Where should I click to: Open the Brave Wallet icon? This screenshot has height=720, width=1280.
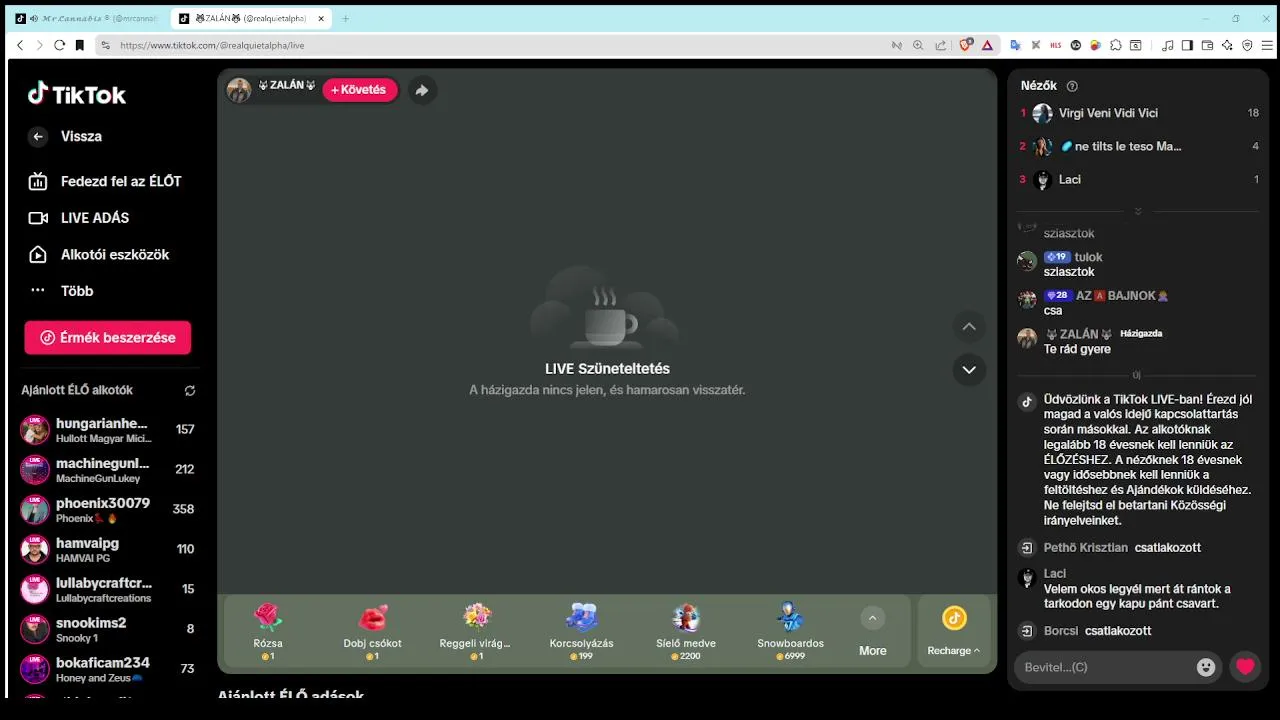point(1207,45)
